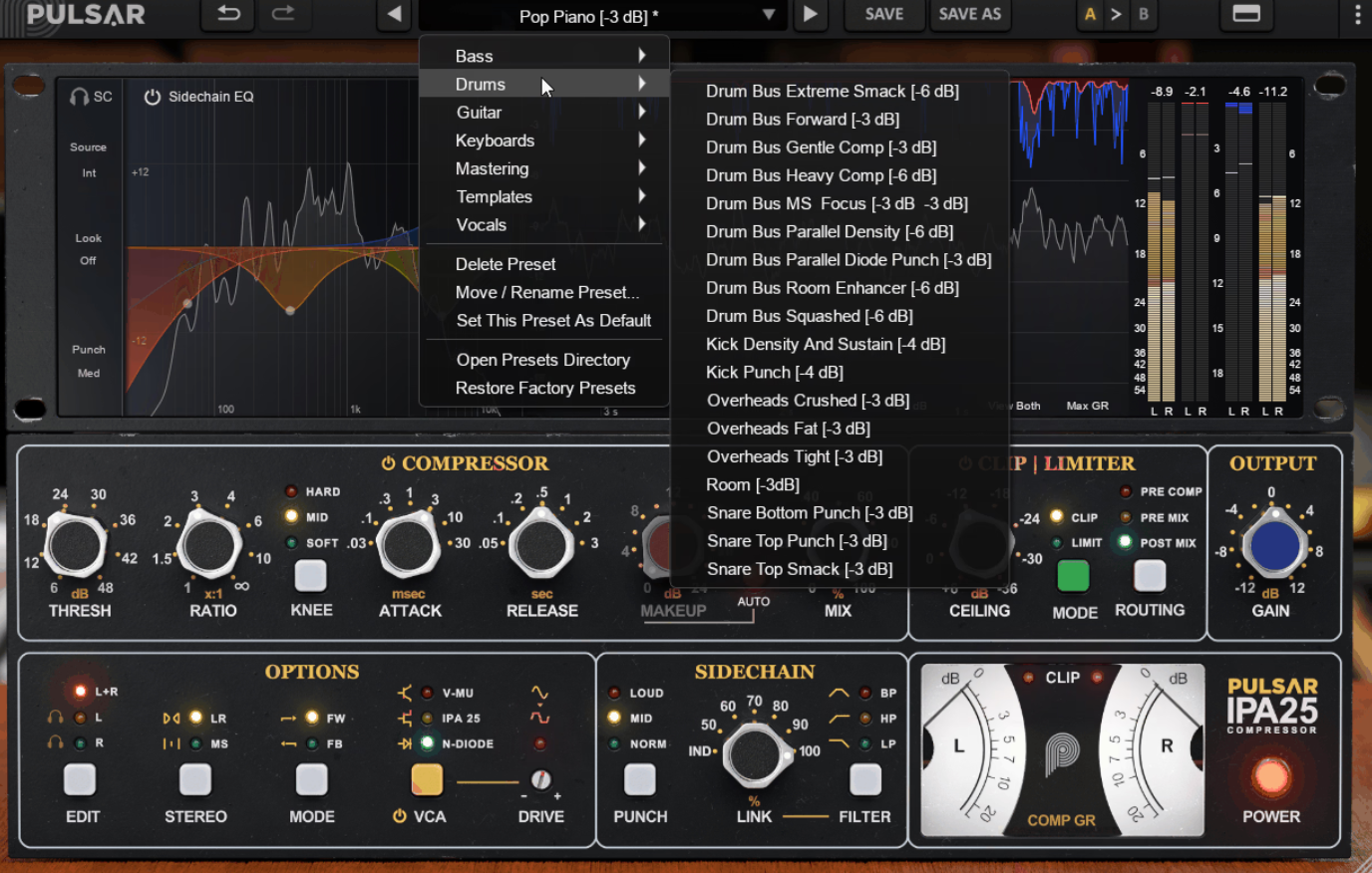
Task: Click the Punch Med setting in sidechain panel
Action: [88, 373]
